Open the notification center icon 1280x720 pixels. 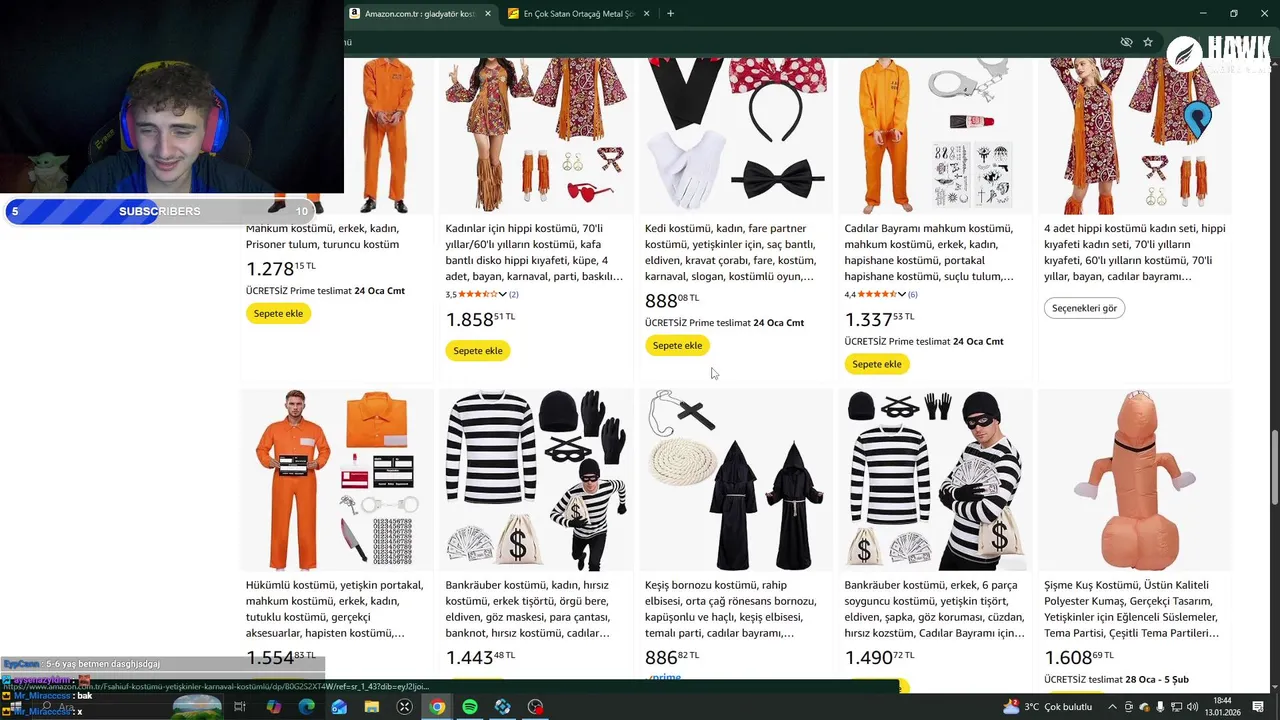tap(1258, 707)
